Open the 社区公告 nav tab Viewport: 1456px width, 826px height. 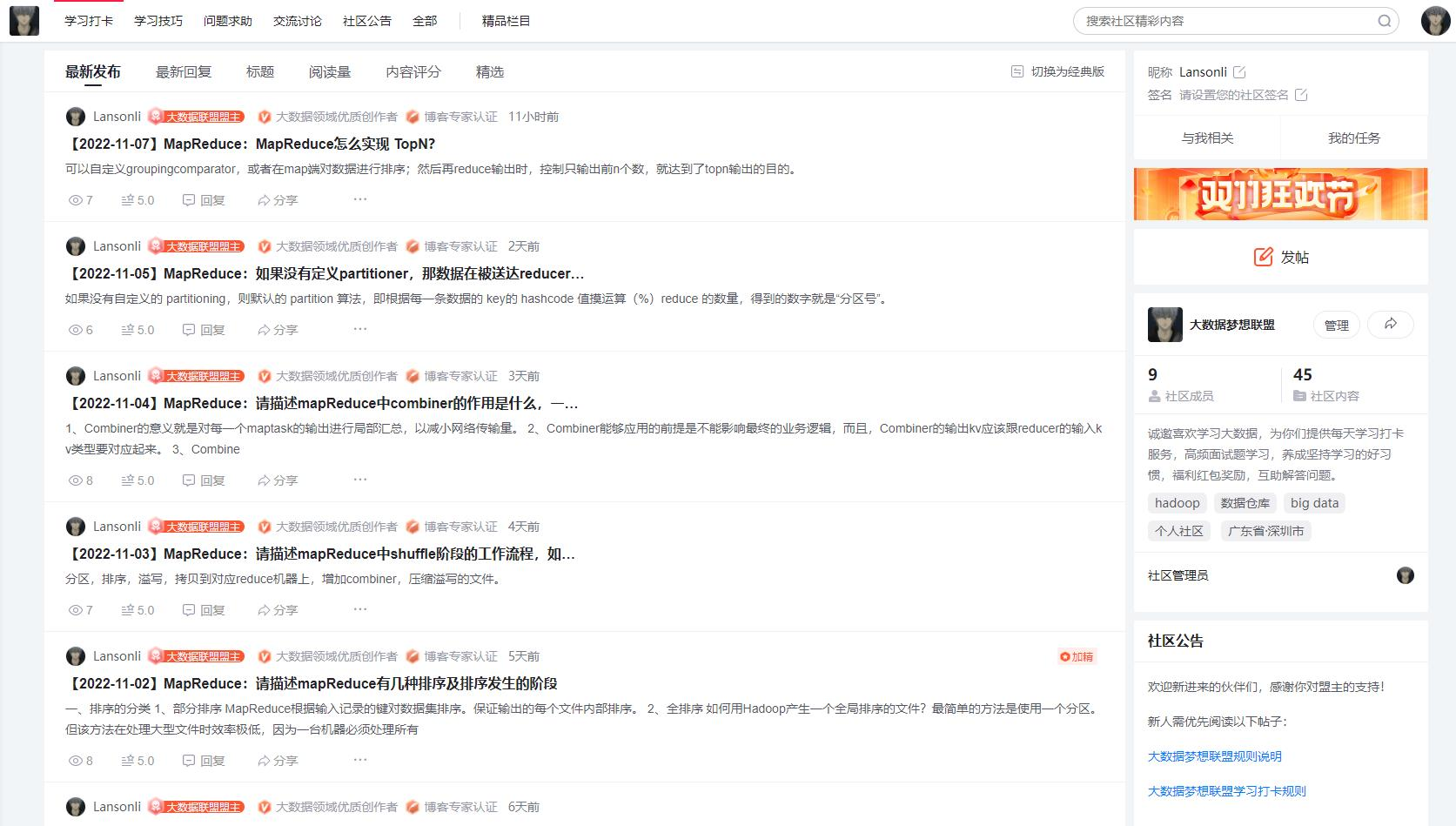tap(367, 21)
